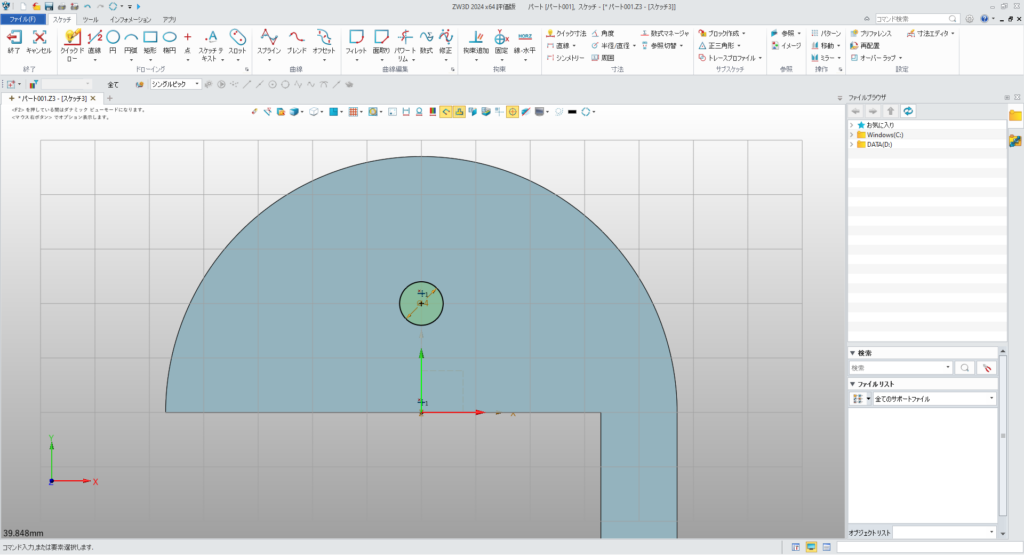Expand the Windows(C:) drive tree node
Image resolution: width=1024 pixels, height=555 pixels.
click(851, 134)
